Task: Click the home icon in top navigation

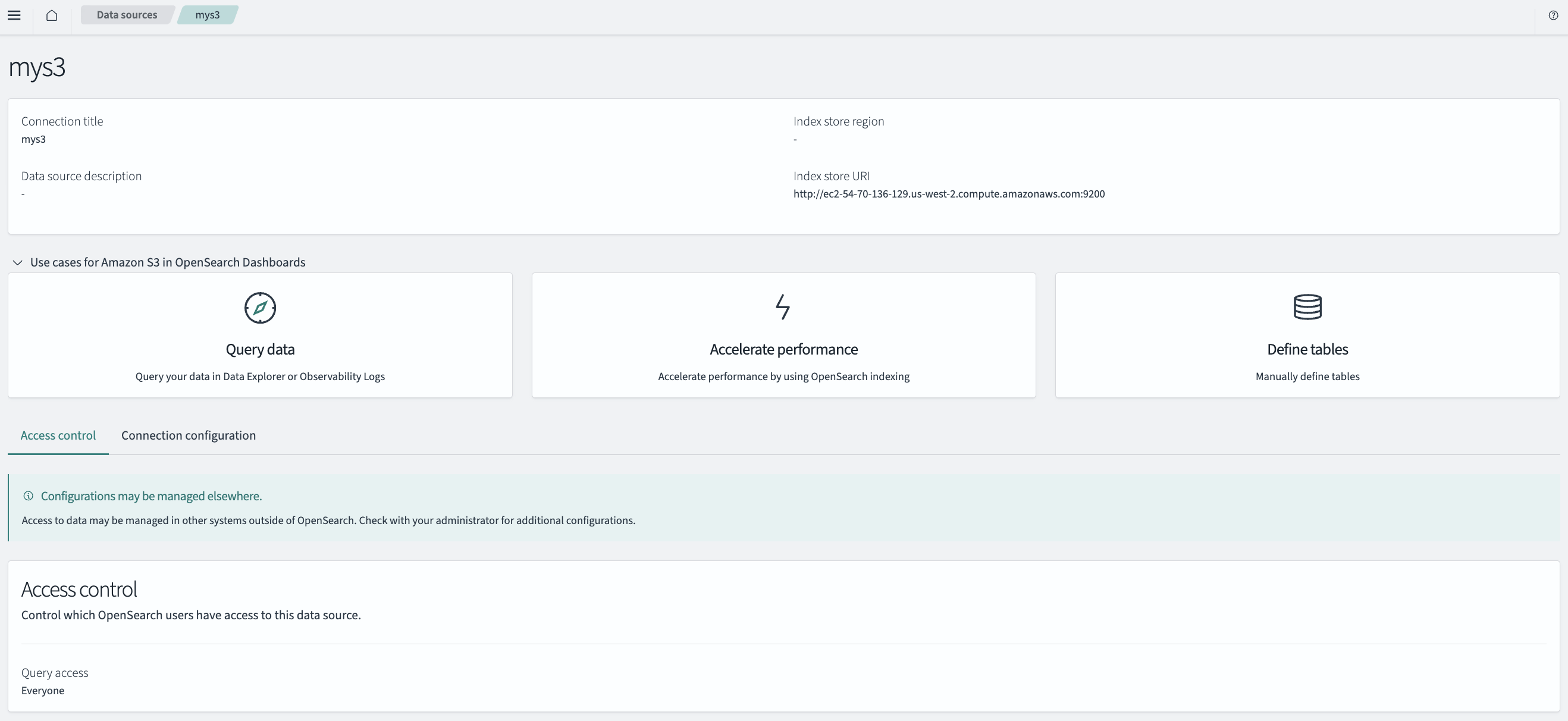Action: point(51,14)
